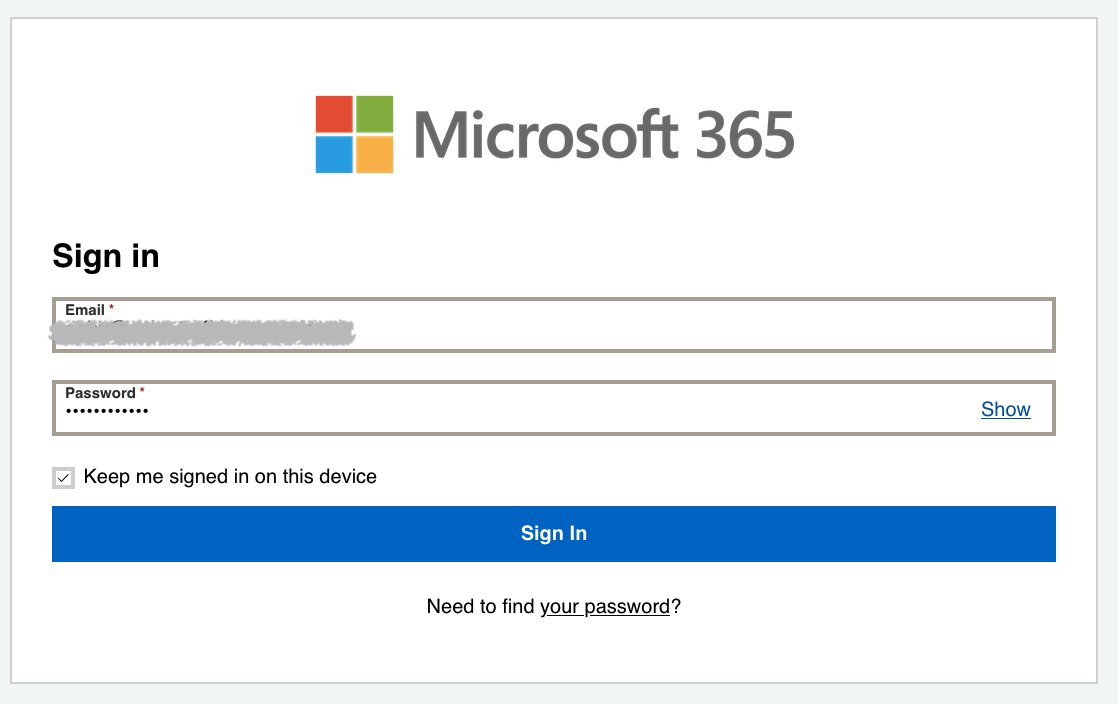The height and width of the screenshot is (704, 1118).
Task: Focus the Email input field
Action: click(700, 331)
